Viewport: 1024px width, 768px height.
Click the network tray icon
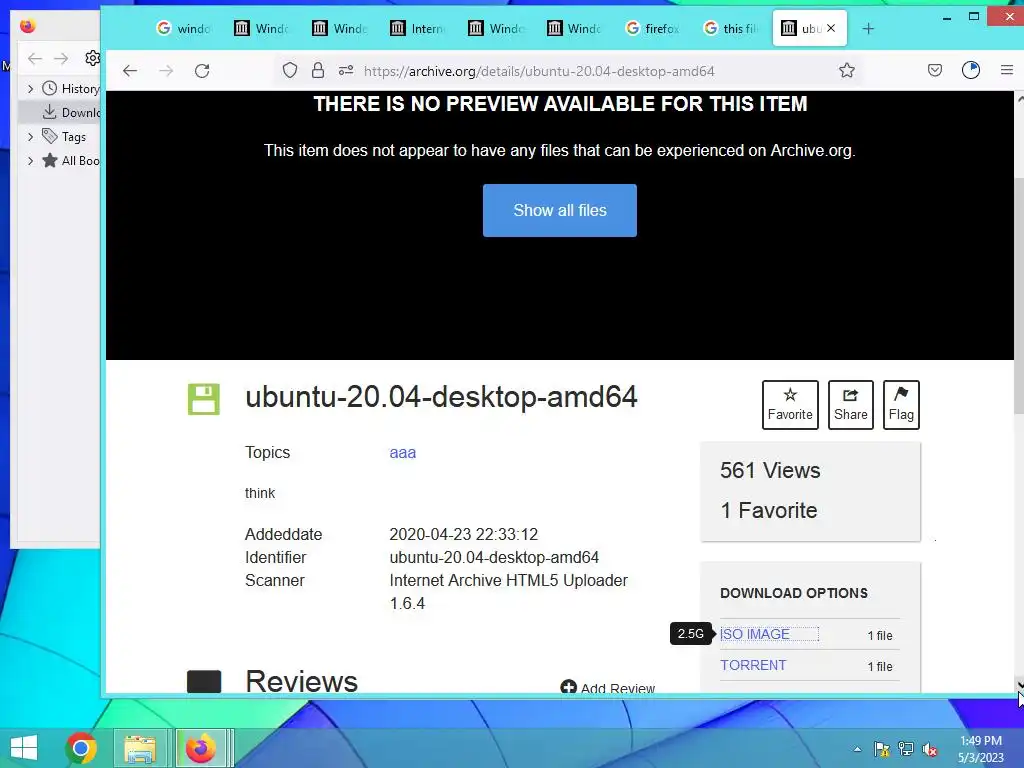pos(906,749)
